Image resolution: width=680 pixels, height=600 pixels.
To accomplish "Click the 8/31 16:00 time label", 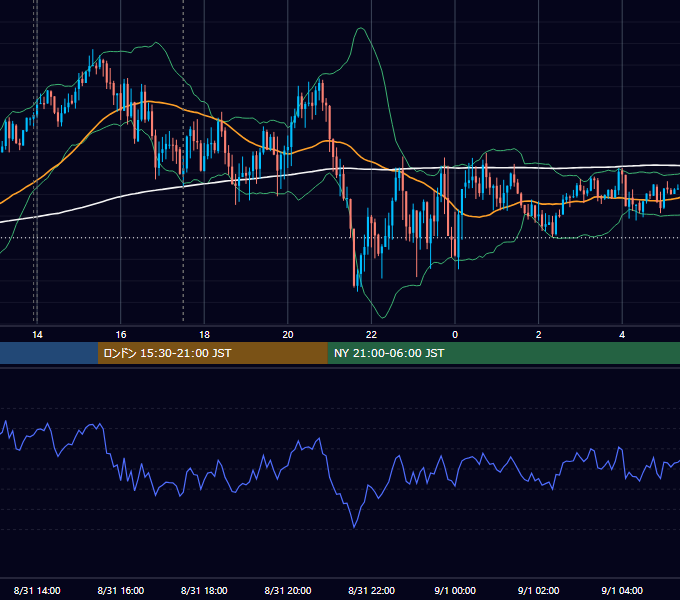I will click(121, 590).
